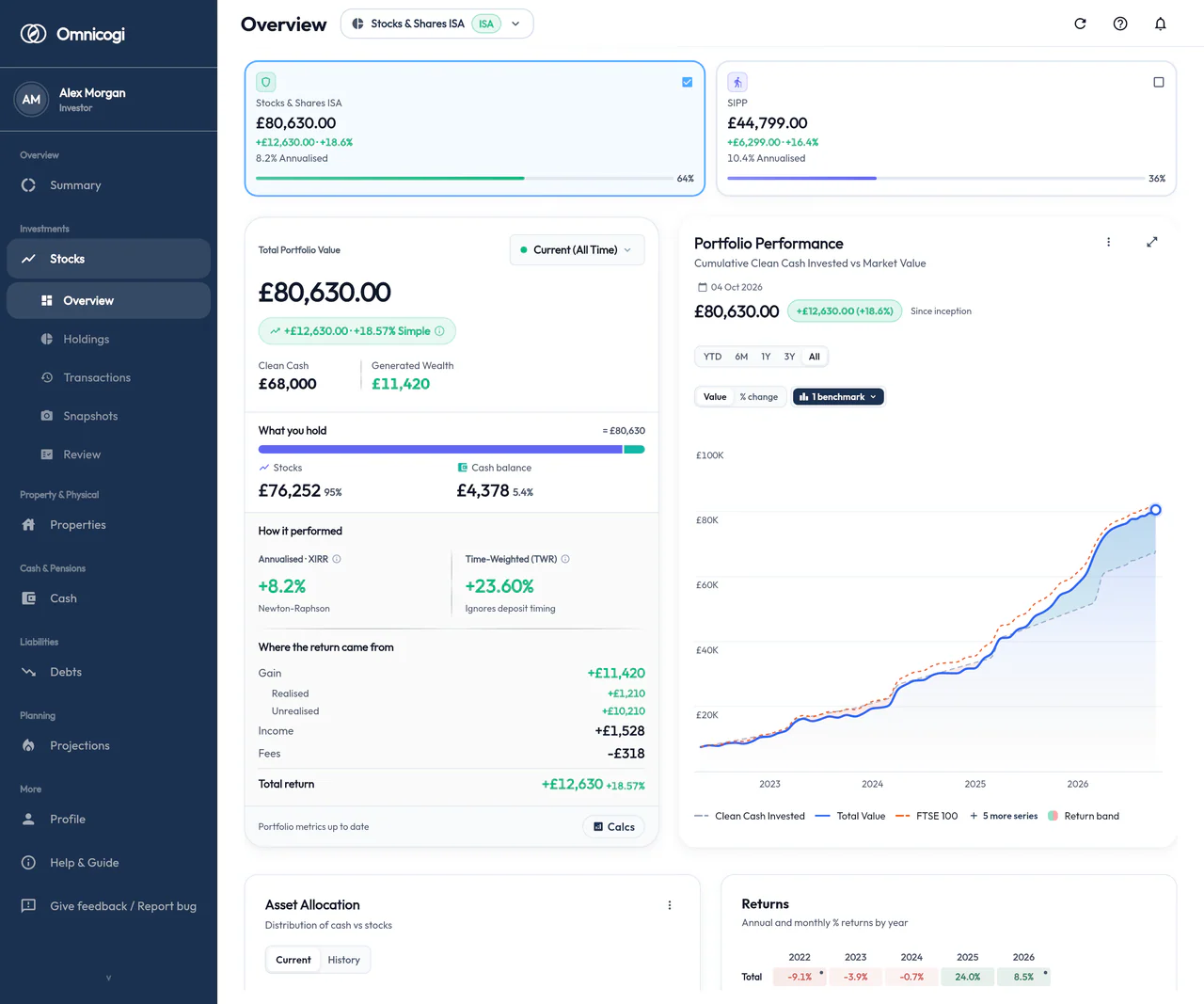This screenshot has height=1004, width=1204.
Task: Open help via the question mark icon
Action: pos(1120,24)
